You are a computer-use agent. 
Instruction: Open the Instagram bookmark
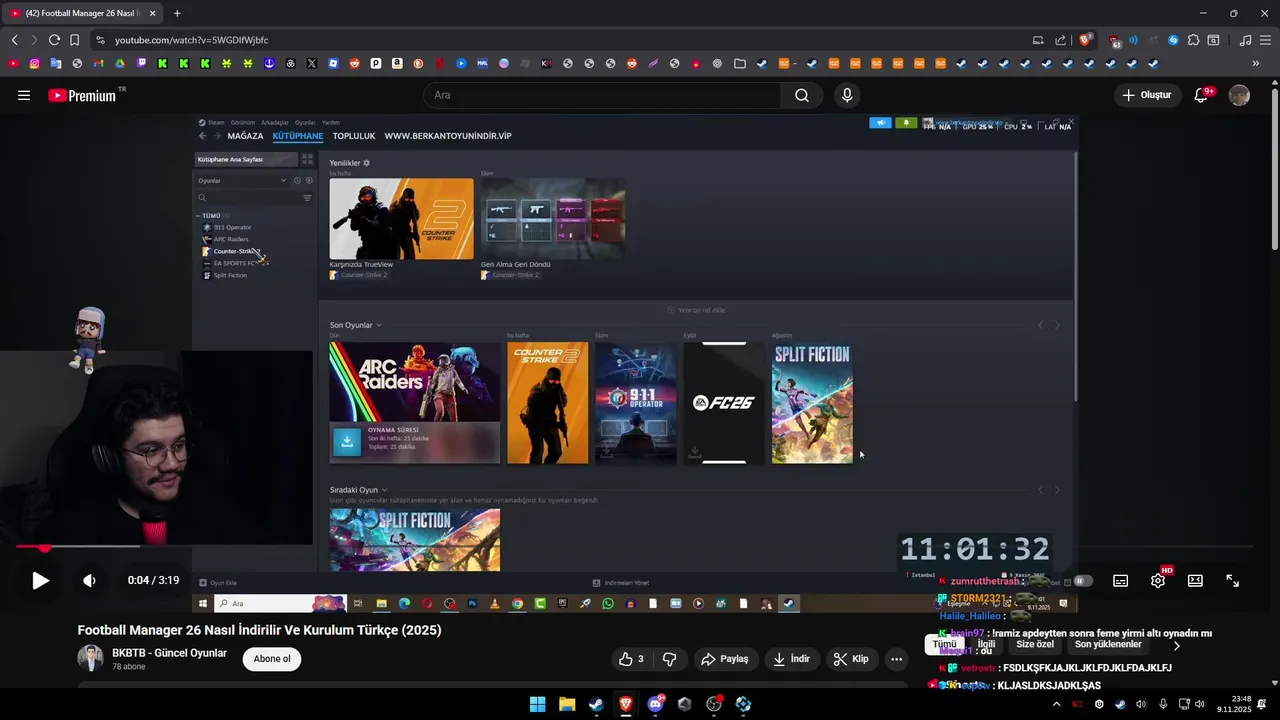[x=34, y=63]
